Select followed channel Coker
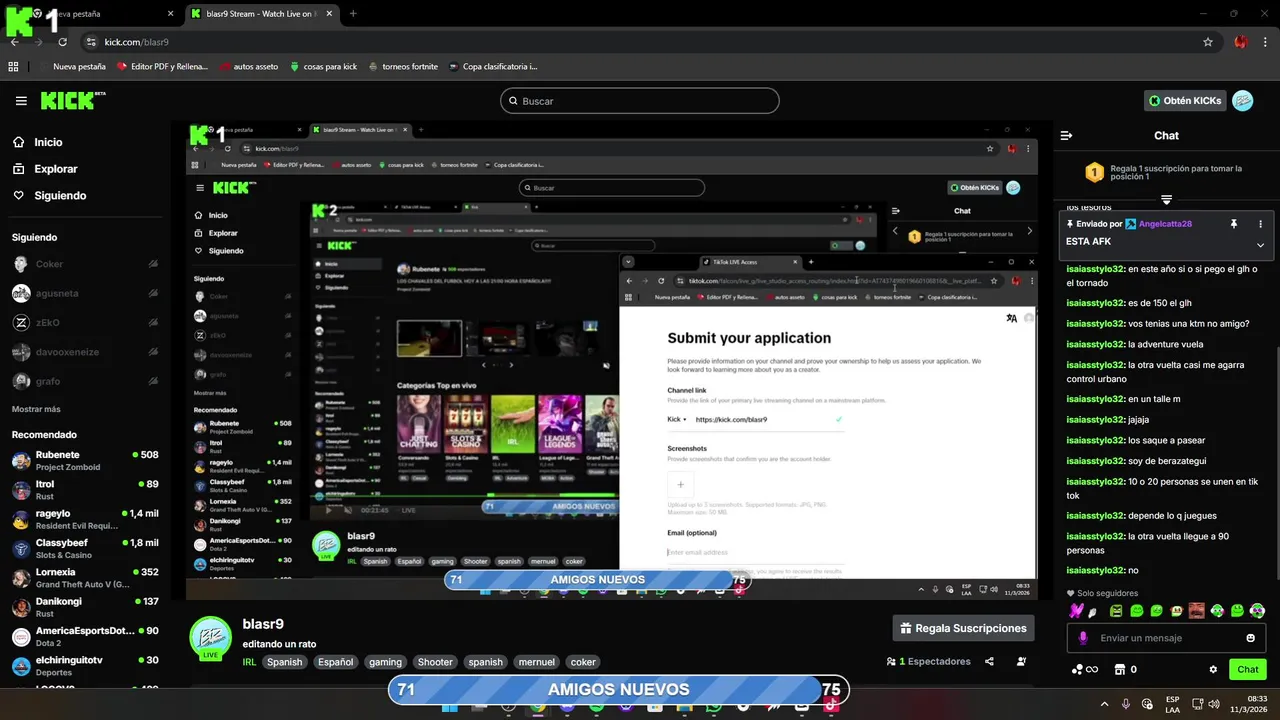 coord(84,264)
